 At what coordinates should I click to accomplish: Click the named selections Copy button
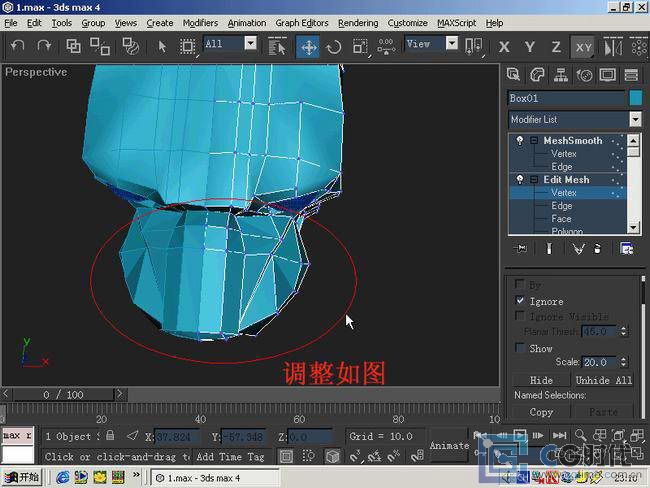click(541, 412)
